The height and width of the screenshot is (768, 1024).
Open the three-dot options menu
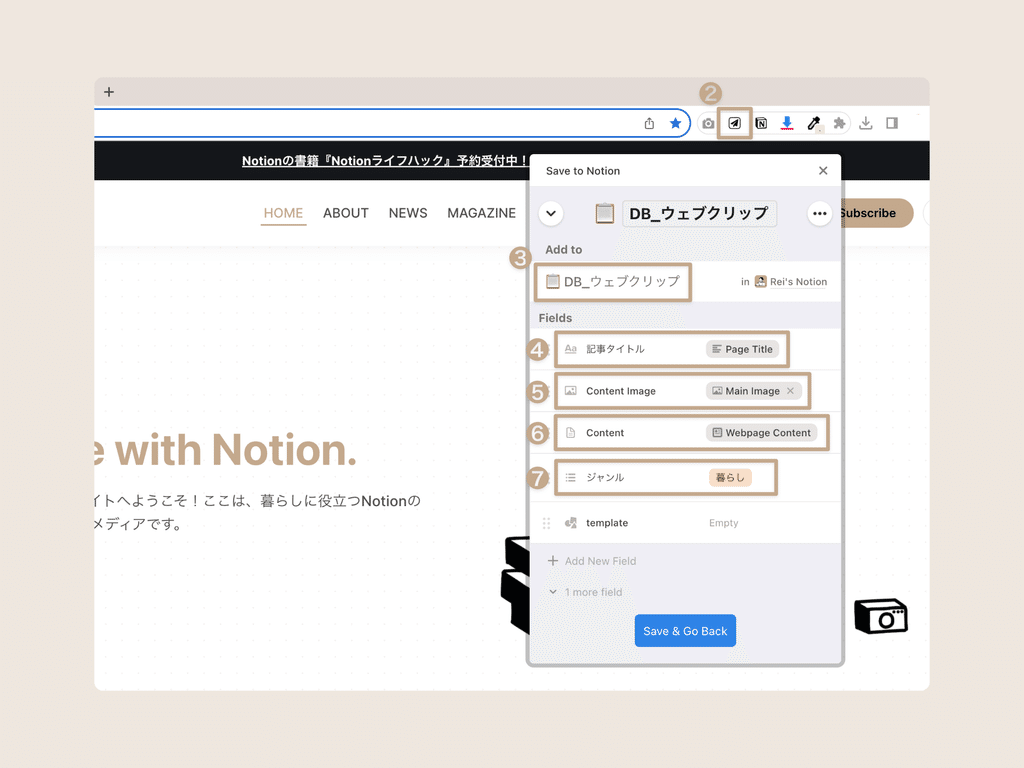[820, 214]
